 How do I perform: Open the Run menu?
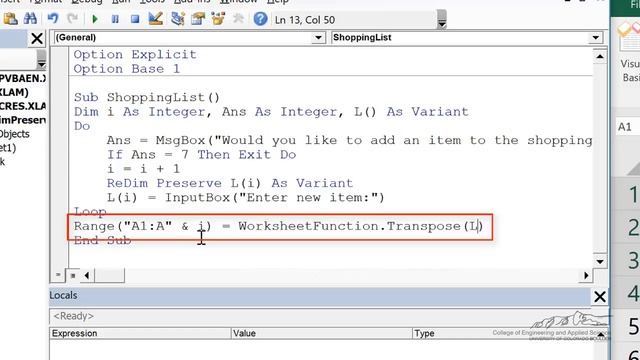pyautogui.click(x=121, y=2)
